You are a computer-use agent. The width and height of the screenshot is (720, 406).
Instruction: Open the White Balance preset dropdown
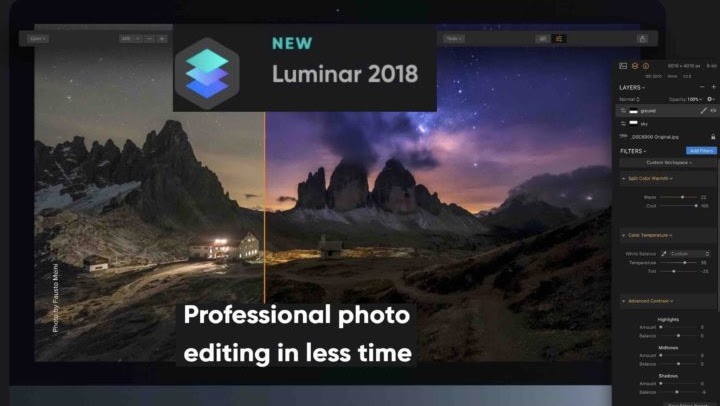pyautogui.click(x=690, y=254)
